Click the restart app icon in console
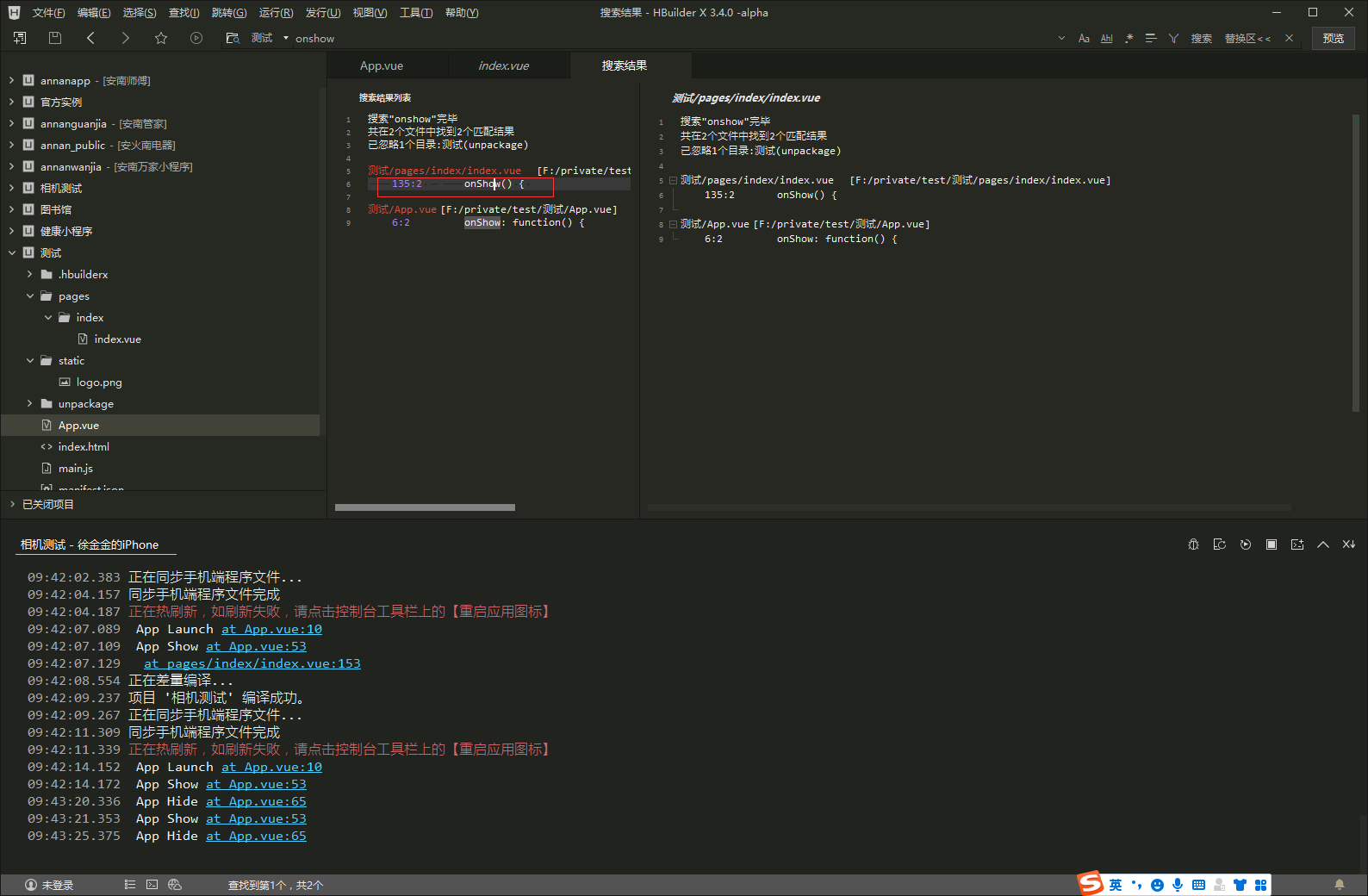 tap(1219, 544)
